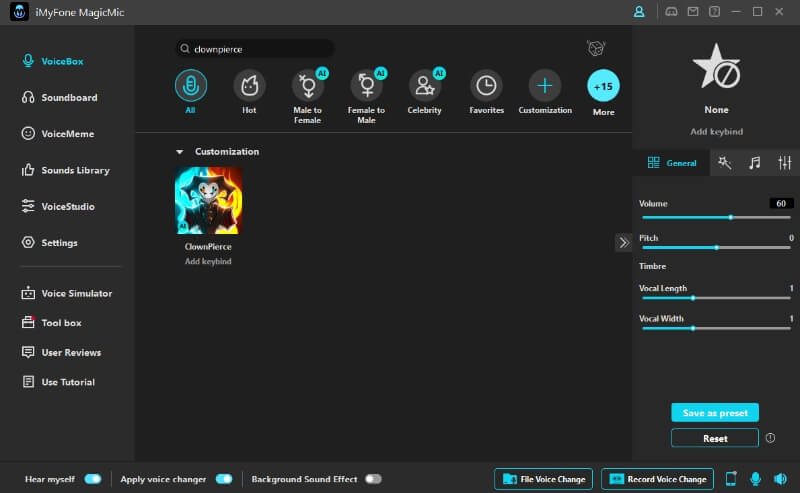Screen dimensions: 800x493
Task: Go to VoiceMeme in sidebar
Action: click(x=58, y=134)
